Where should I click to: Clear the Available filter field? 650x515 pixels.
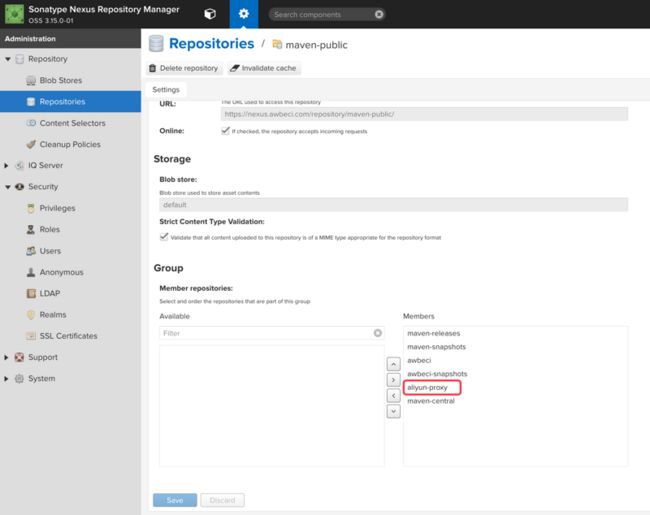click(377, 333)
